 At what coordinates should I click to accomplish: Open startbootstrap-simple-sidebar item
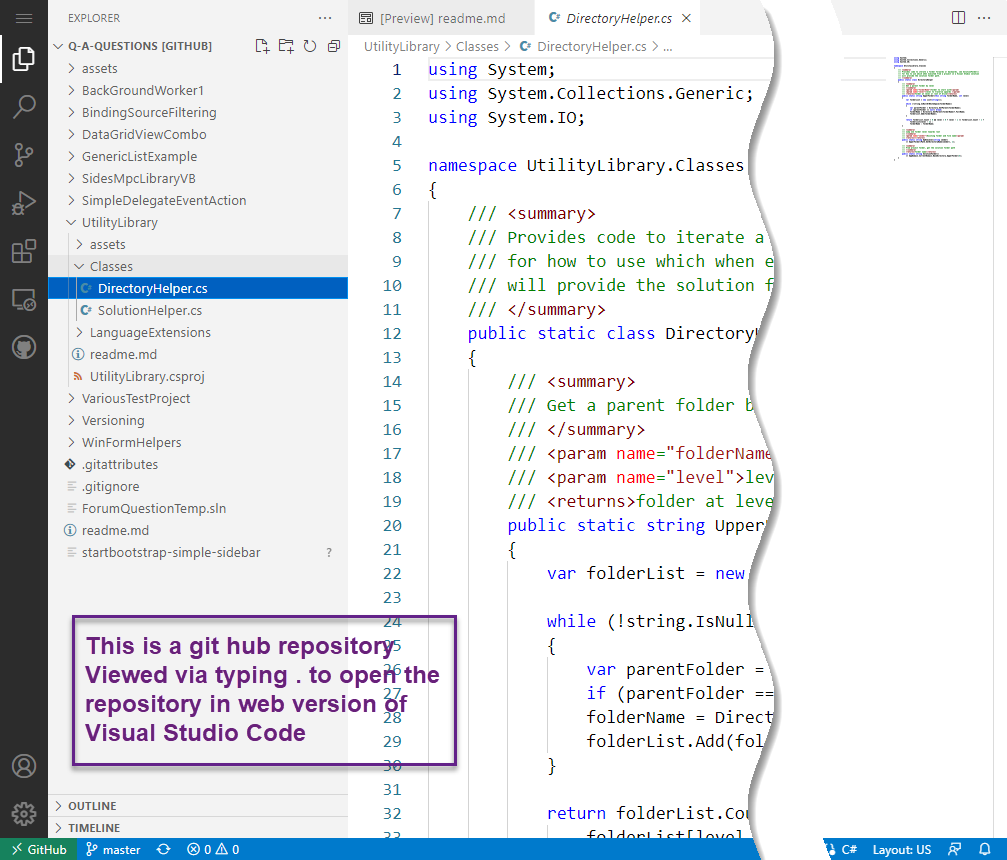coord(198,552)
